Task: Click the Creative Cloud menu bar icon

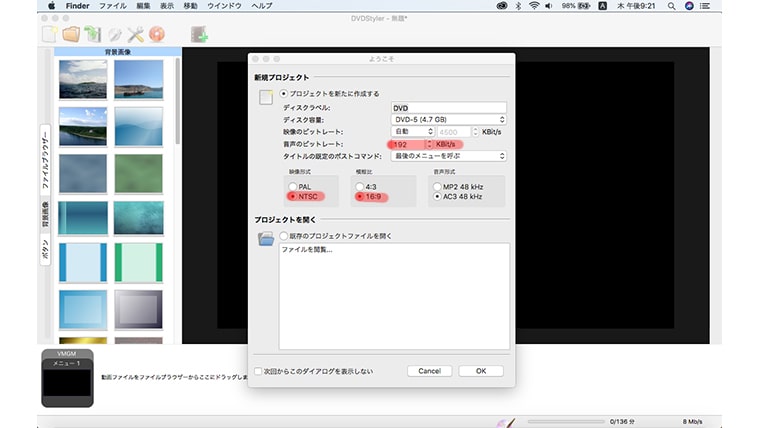Action: (502, 6)
